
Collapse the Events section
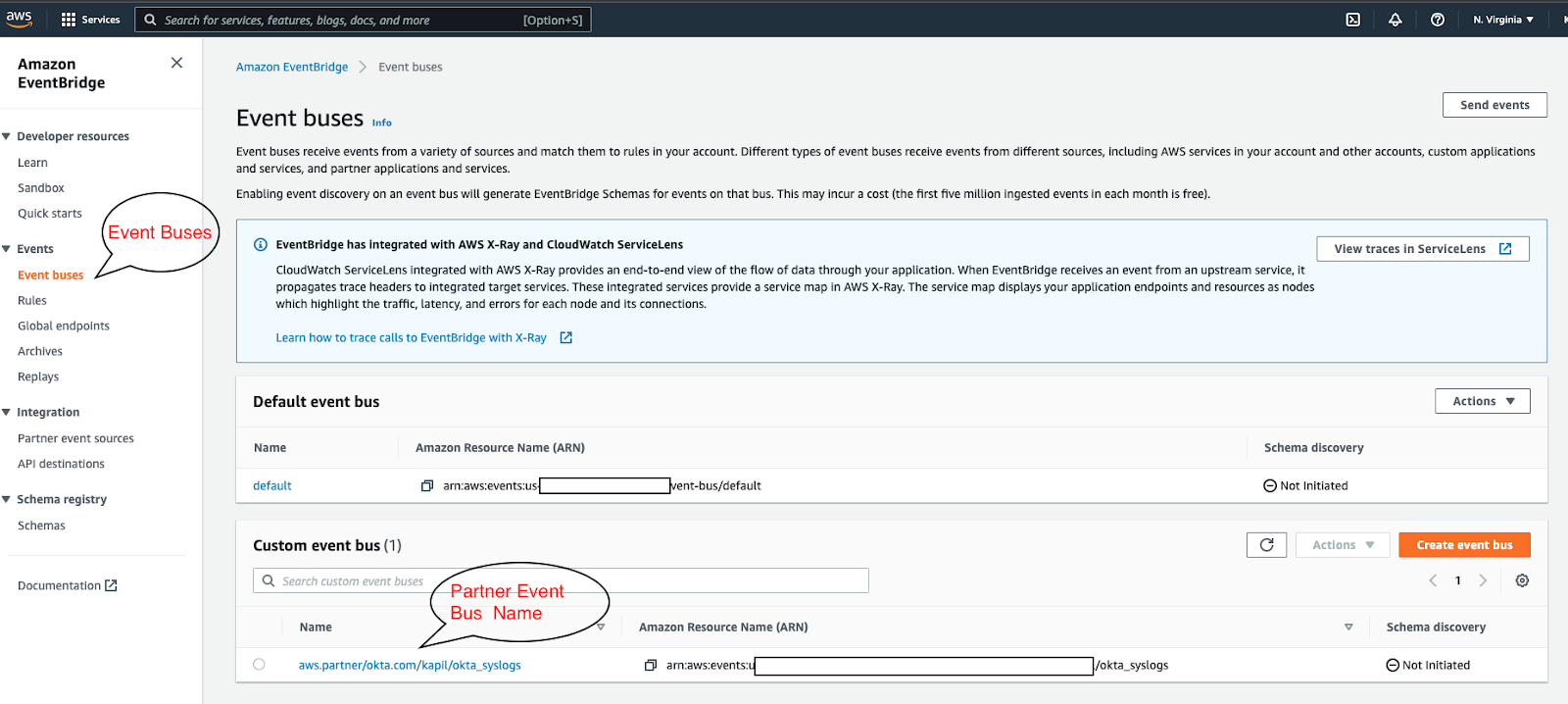coord(7,249)
